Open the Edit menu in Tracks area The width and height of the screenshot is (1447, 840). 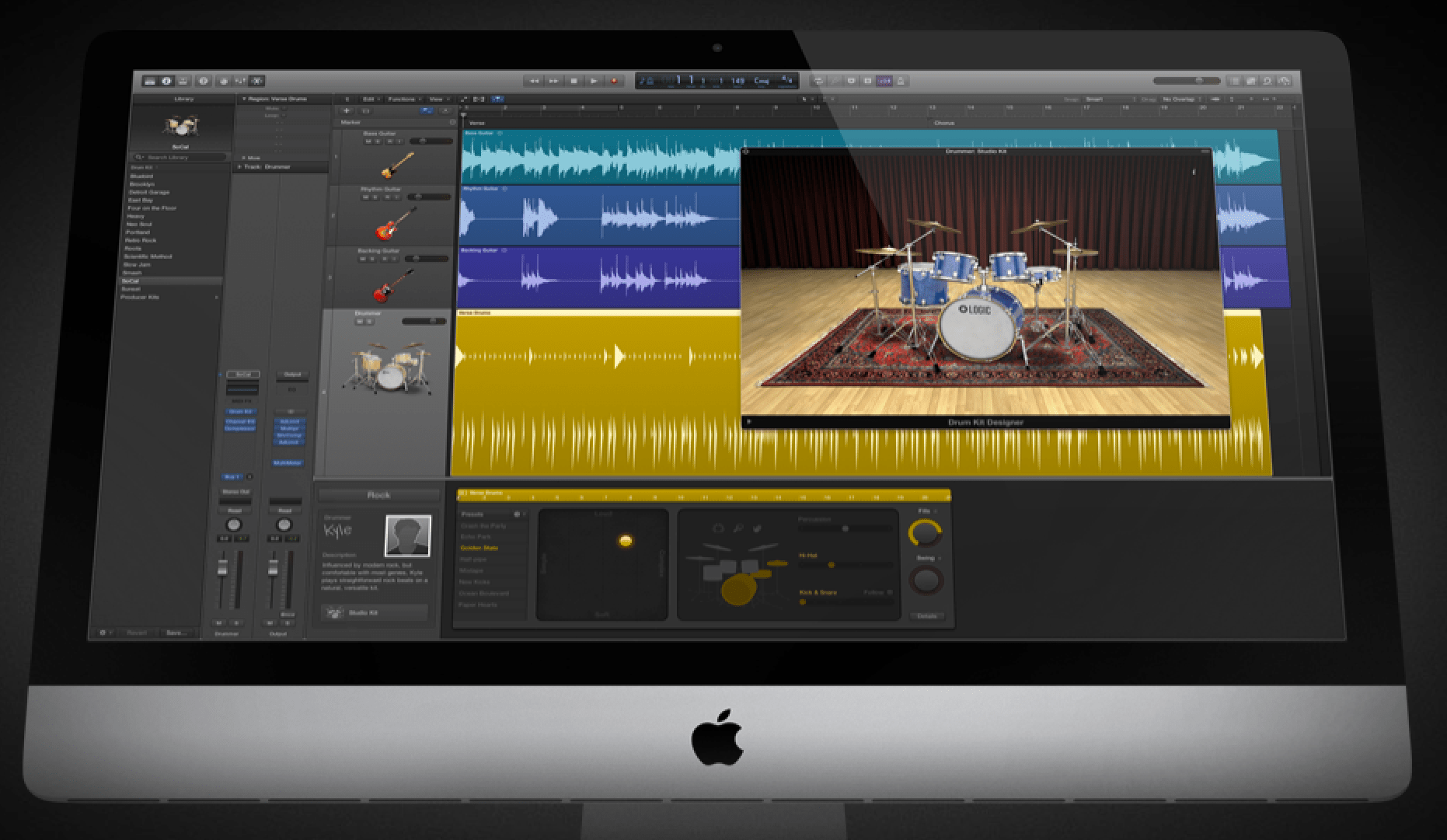tap(370, 99)
